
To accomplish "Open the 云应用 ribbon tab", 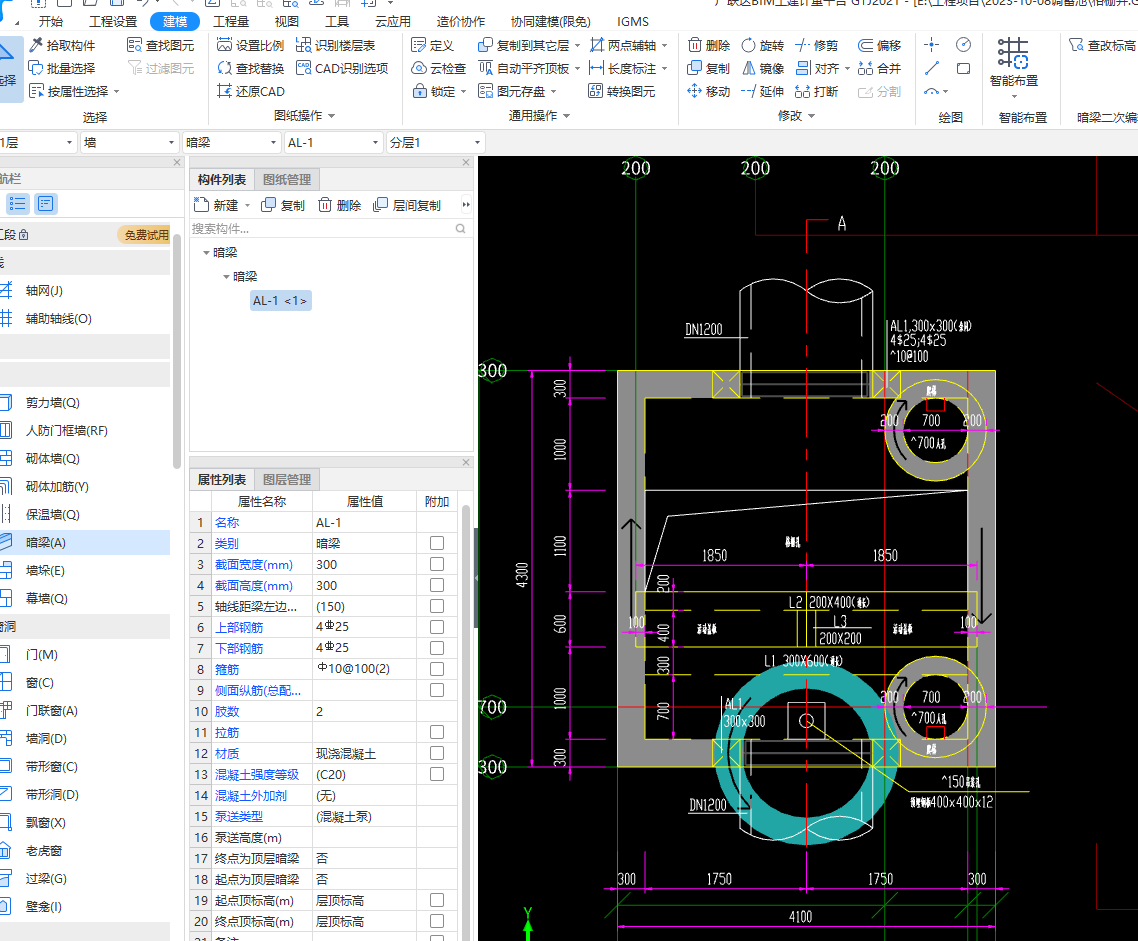I will tap(393, 21).
